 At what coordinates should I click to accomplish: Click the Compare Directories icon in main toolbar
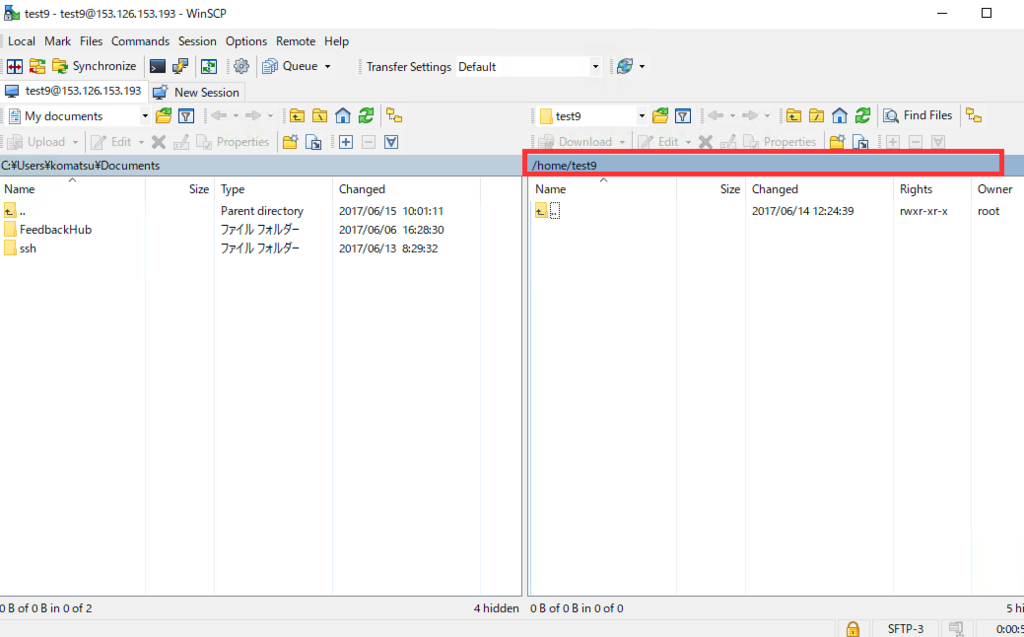(15, 66)
